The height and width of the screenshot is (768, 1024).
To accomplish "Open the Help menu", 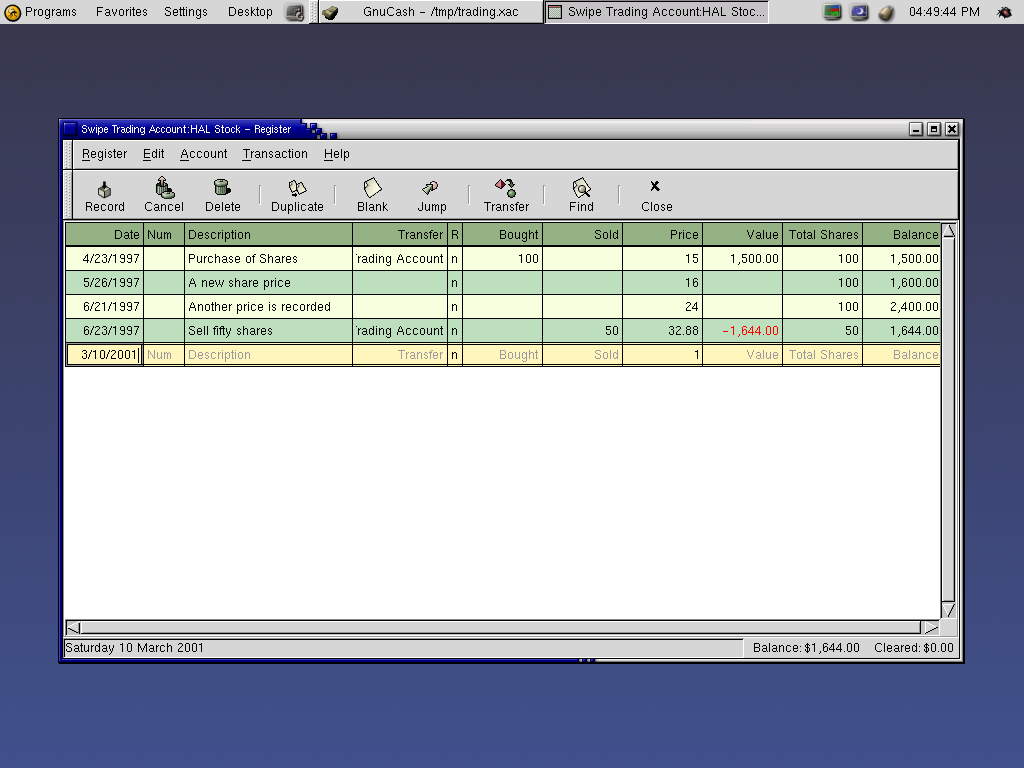I will 336,154.
